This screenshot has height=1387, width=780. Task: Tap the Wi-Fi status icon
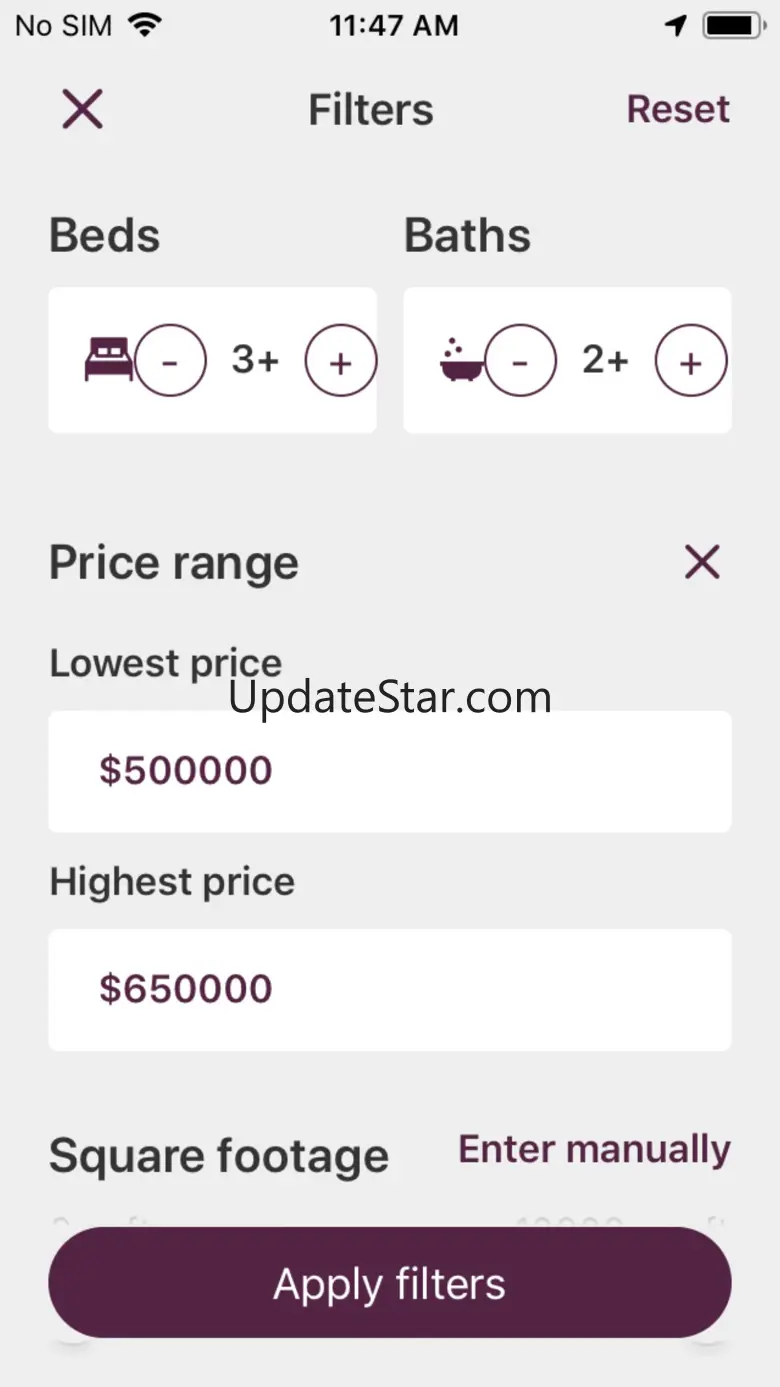click(x=145, y=25)
